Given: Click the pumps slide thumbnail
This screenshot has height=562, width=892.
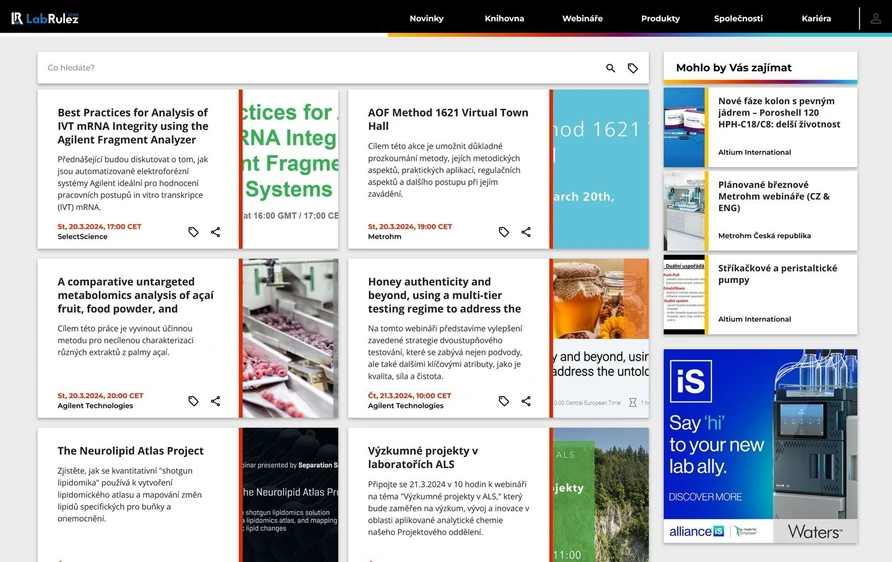Looking at the screenshot, I should pyautogui.click(x=684, y=294).
